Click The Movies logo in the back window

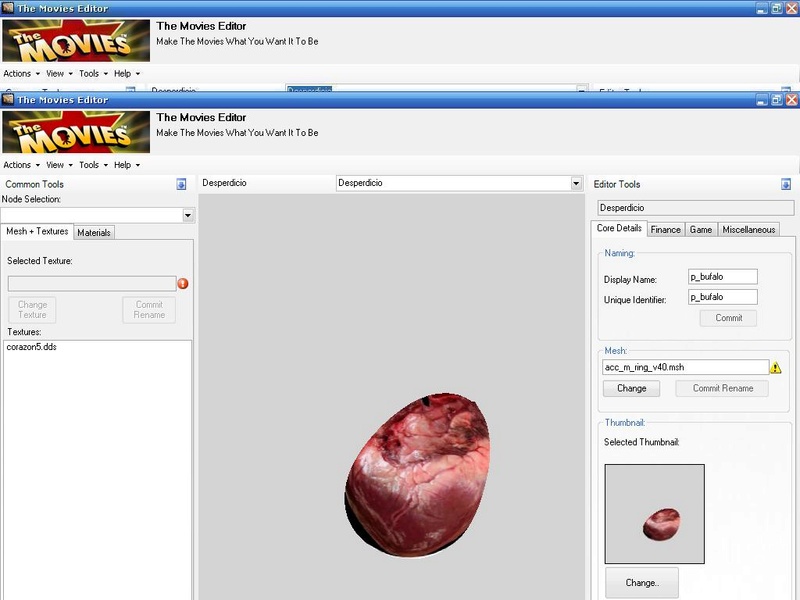coord(76,41)
